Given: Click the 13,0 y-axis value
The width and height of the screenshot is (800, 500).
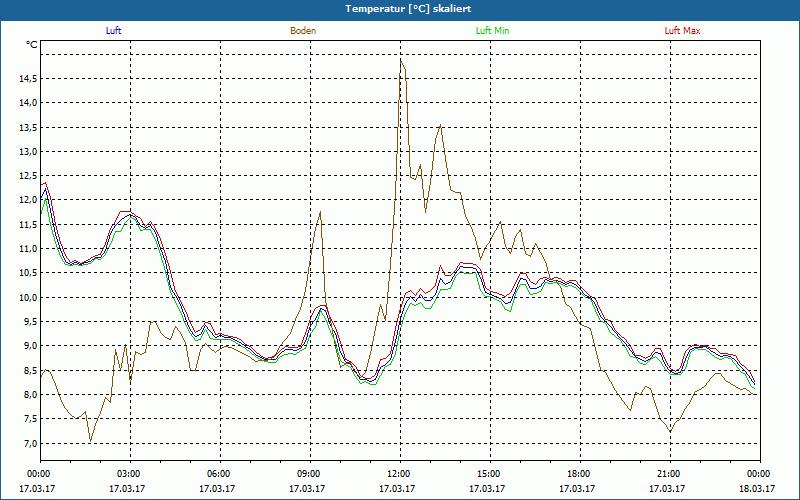Looking at the screenshot, I should tap(29, 152).
